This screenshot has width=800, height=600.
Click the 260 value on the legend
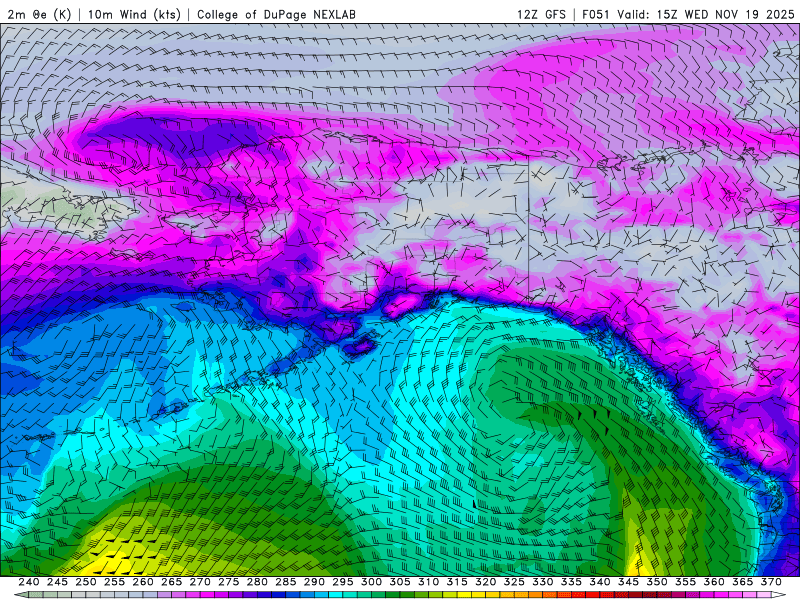(x=143, y=582)
